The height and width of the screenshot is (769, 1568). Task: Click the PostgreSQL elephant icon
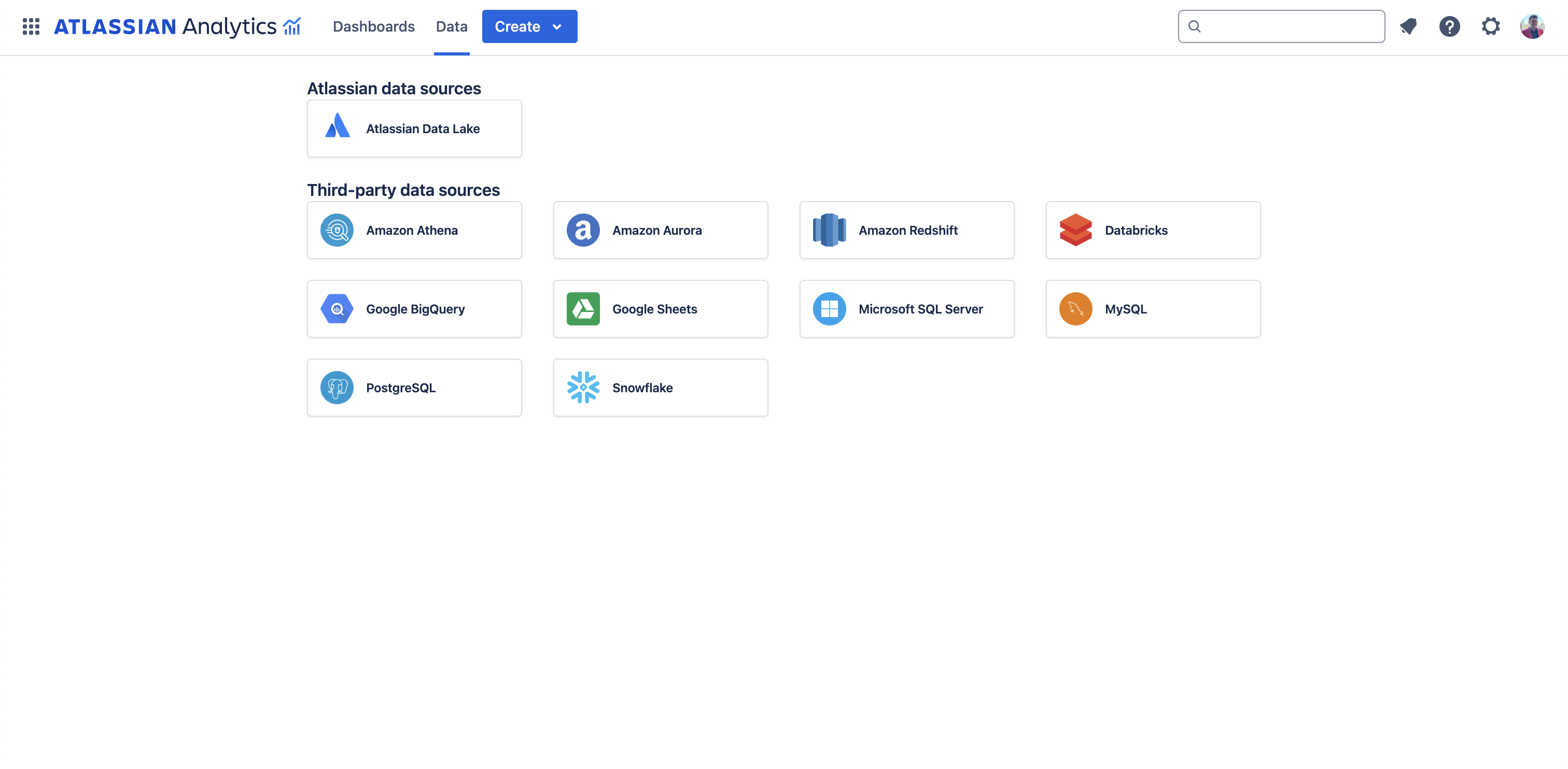(337, 388)
